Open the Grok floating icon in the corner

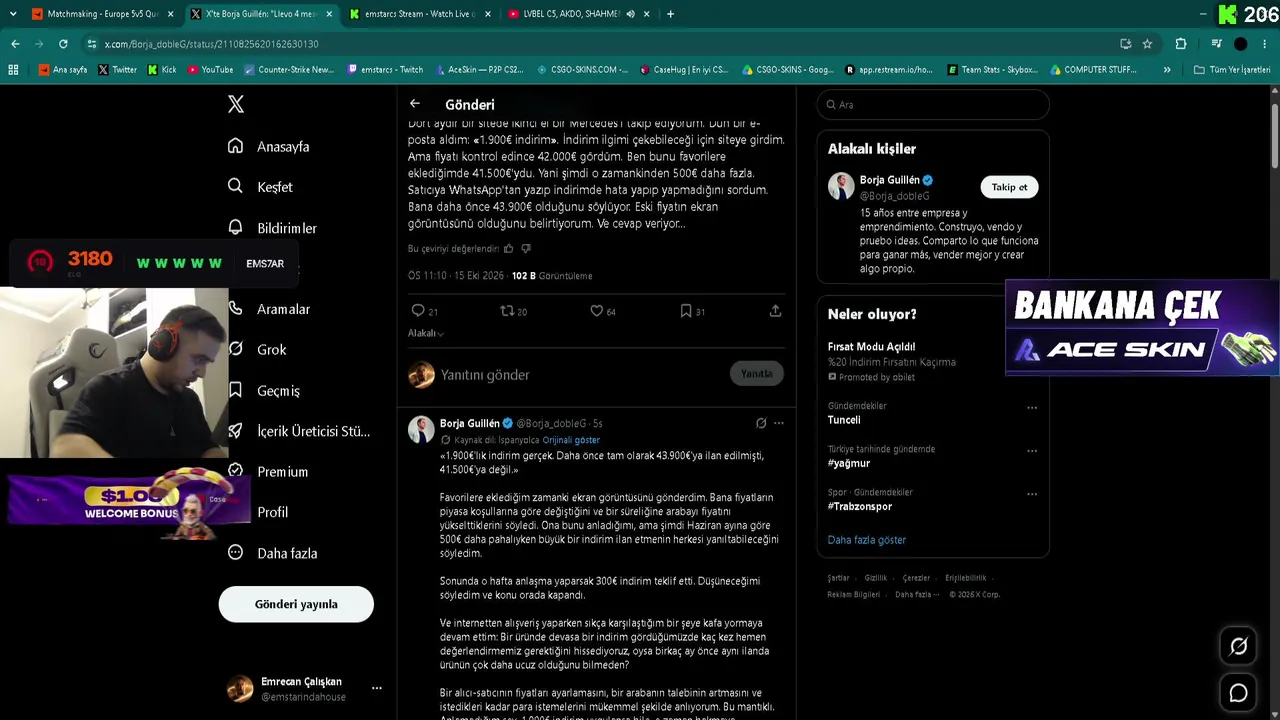pos(1238,647)
